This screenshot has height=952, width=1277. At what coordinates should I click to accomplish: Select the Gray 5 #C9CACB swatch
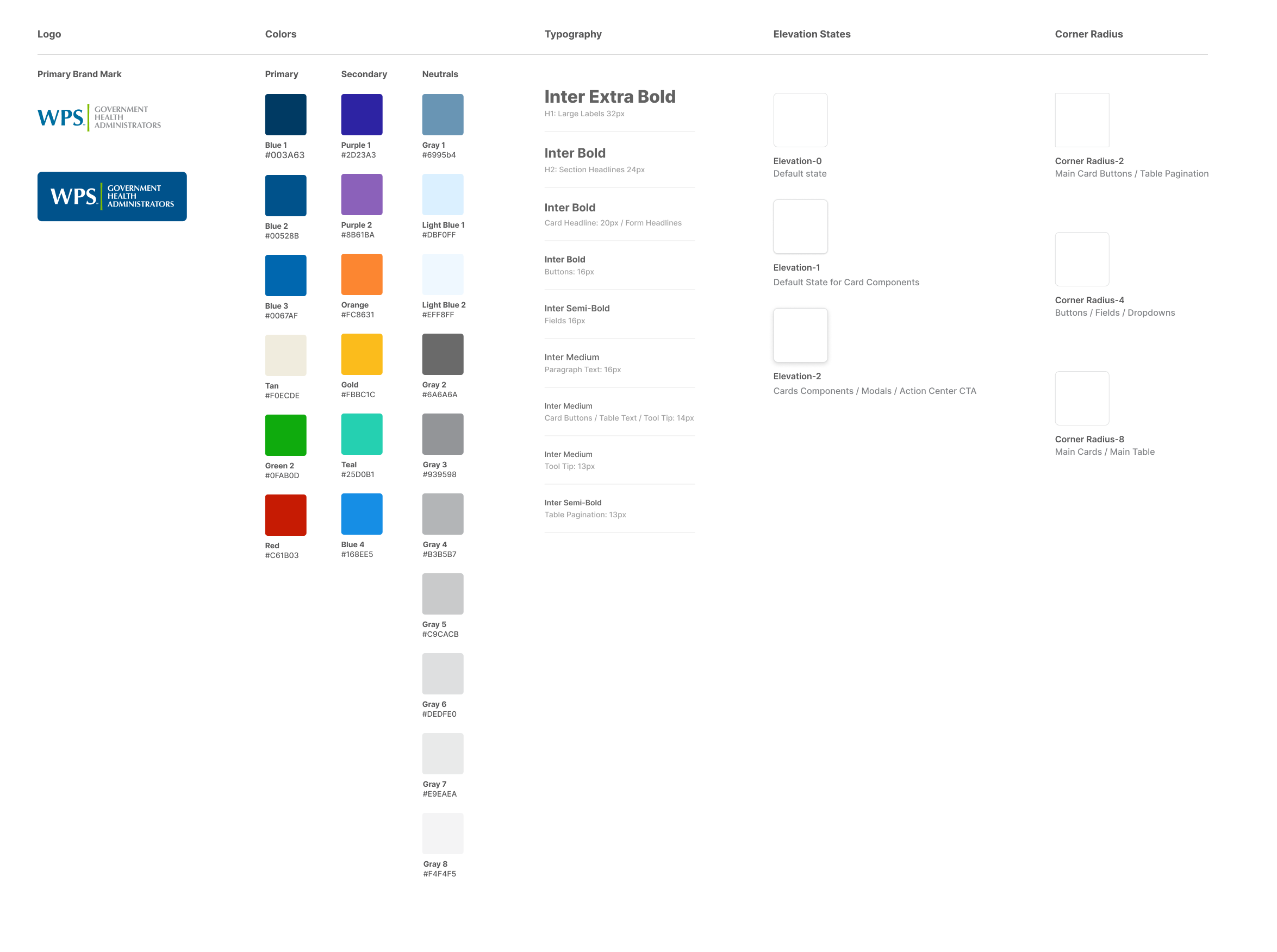pos(442,593)
